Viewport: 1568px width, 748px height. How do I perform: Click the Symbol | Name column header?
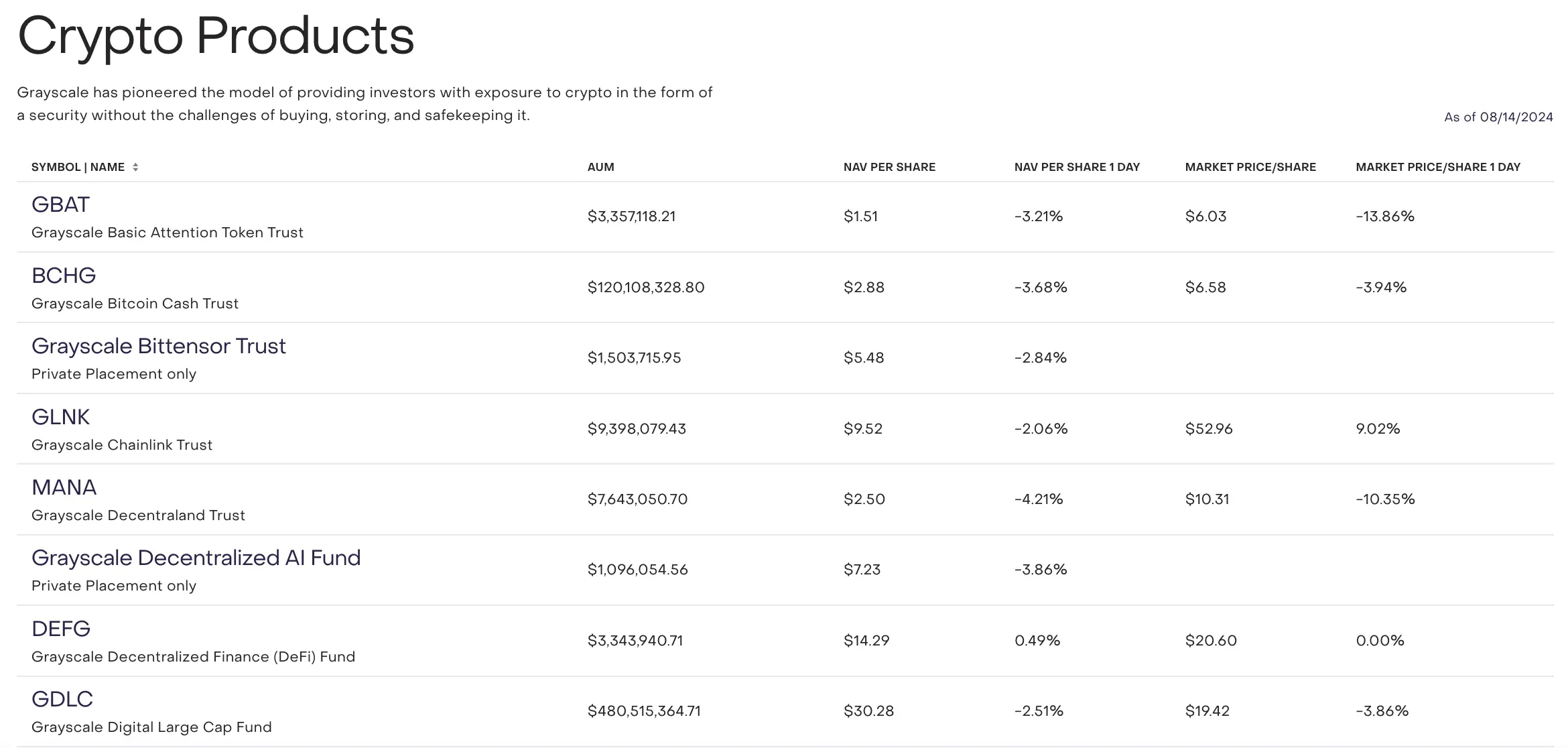pyautogui.click(x=78, y=167)
